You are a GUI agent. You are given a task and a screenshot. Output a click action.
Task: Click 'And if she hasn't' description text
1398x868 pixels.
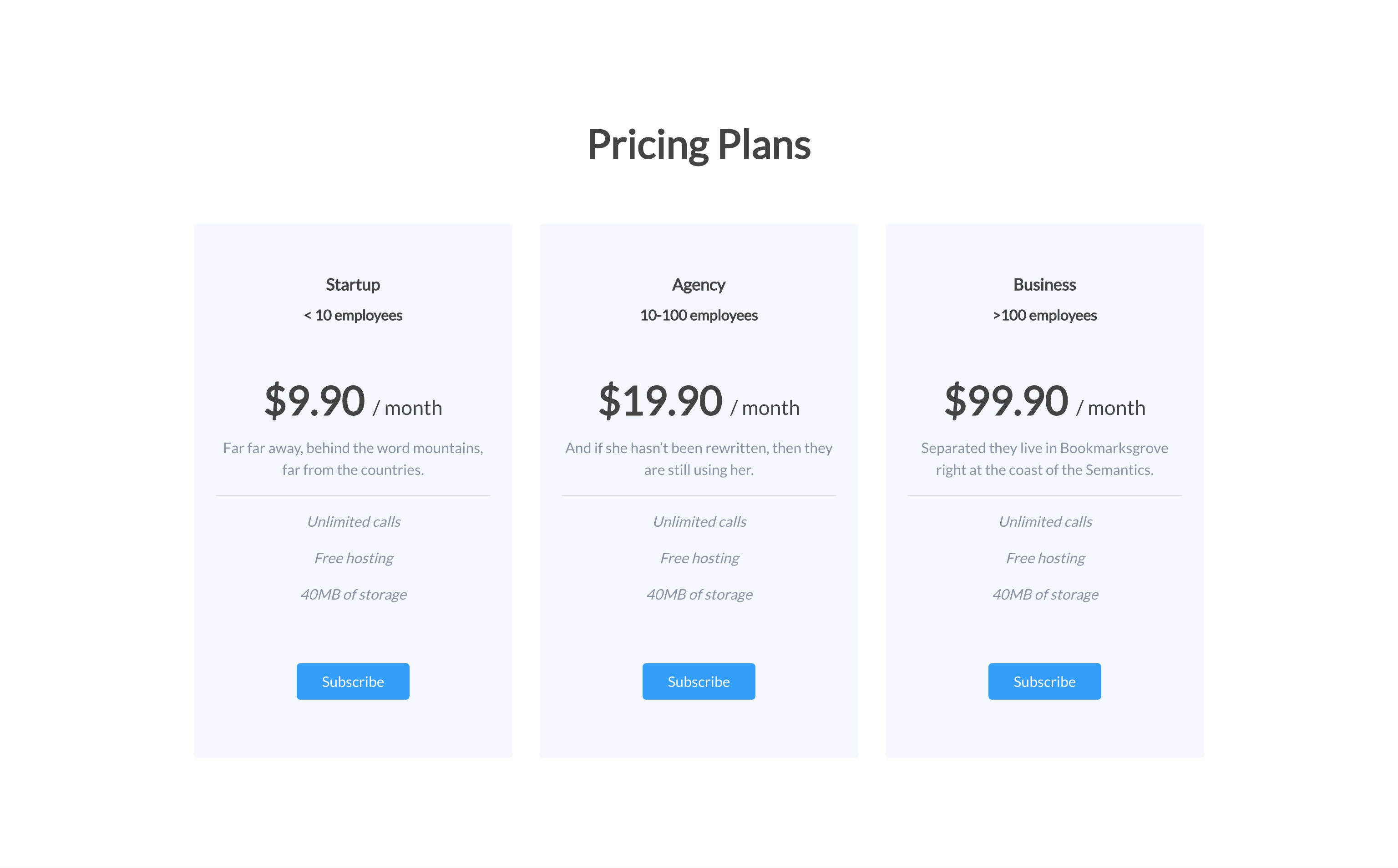698,459
